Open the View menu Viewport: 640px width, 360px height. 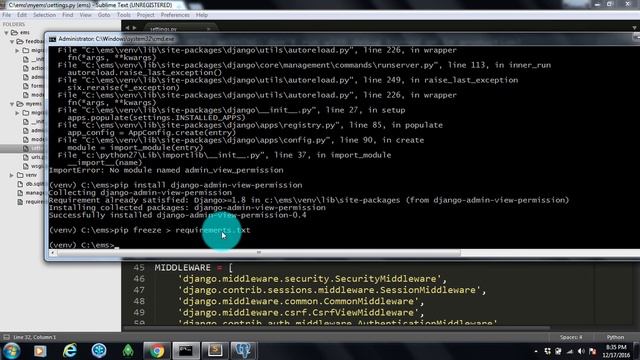click(x=85, y=15)
